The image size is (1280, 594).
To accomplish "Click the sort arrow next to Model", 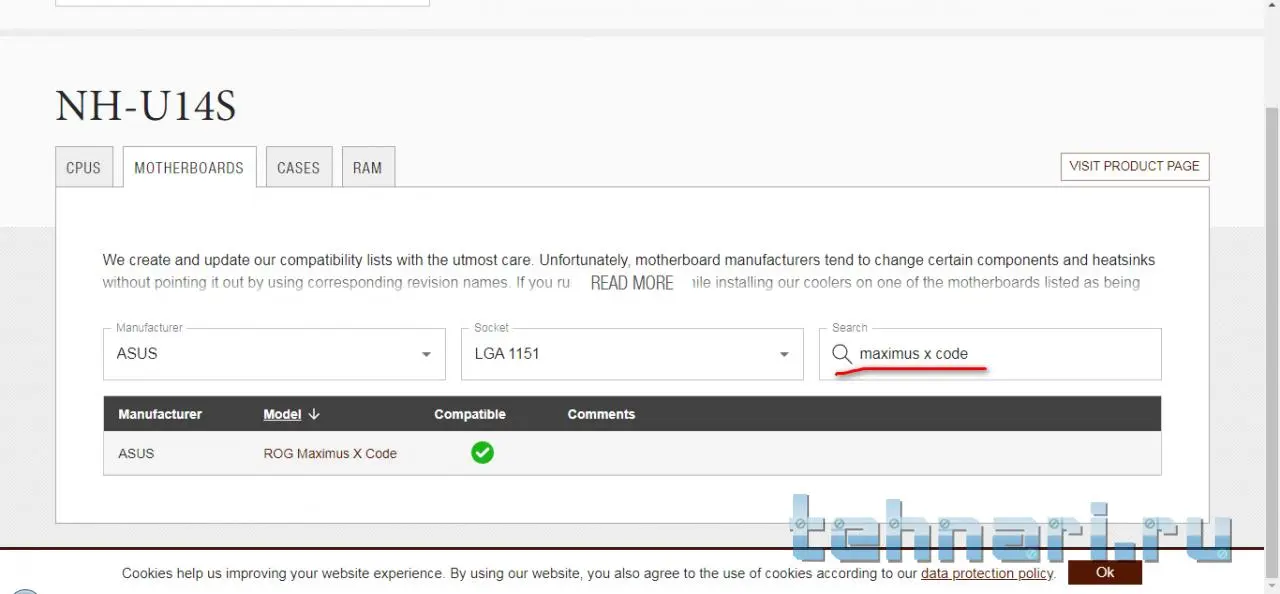I will pyautogui.click(x=314, y=414).
